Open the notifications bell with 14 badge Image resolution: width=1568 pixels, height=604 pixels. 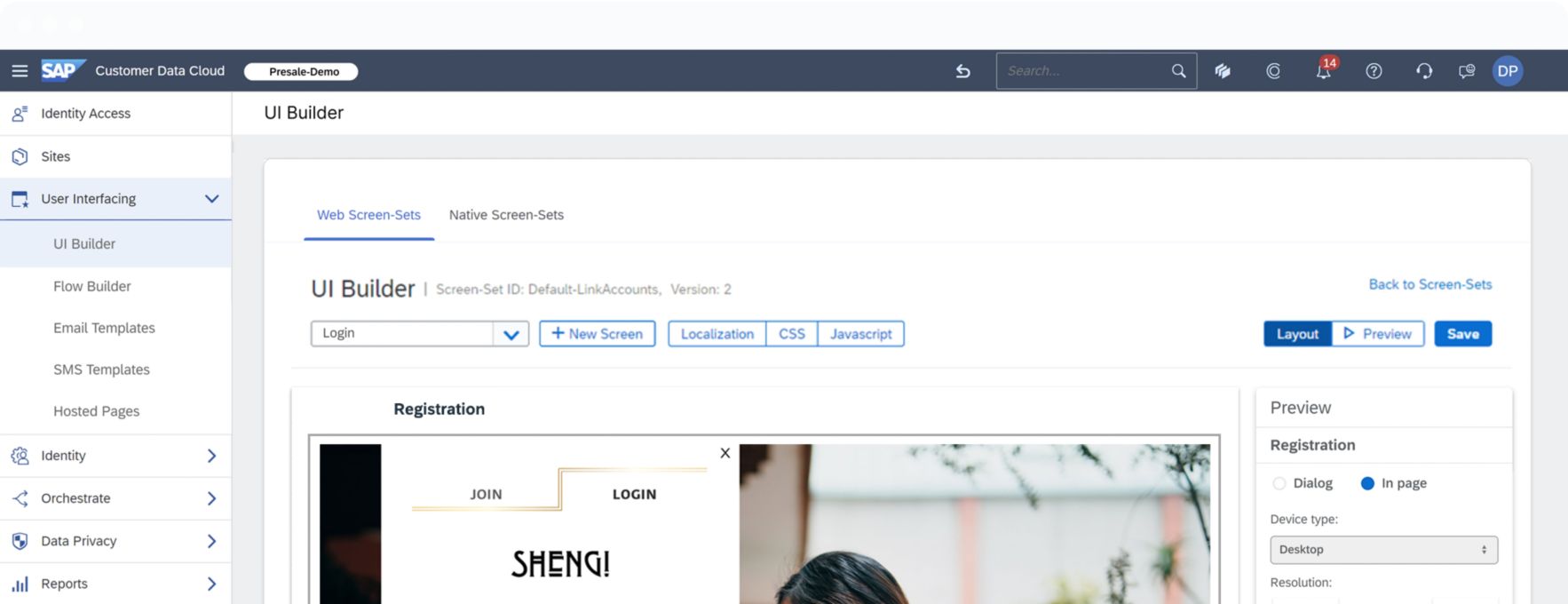(1324, 70)
